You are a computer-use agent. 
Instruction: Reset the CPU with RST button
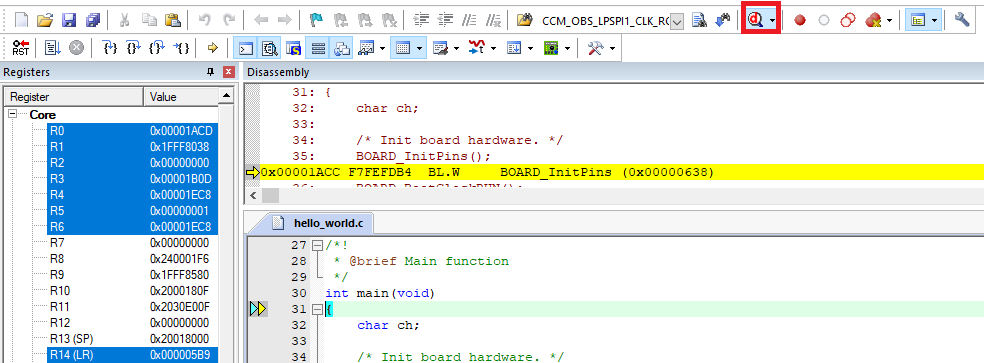pos(21,48)
